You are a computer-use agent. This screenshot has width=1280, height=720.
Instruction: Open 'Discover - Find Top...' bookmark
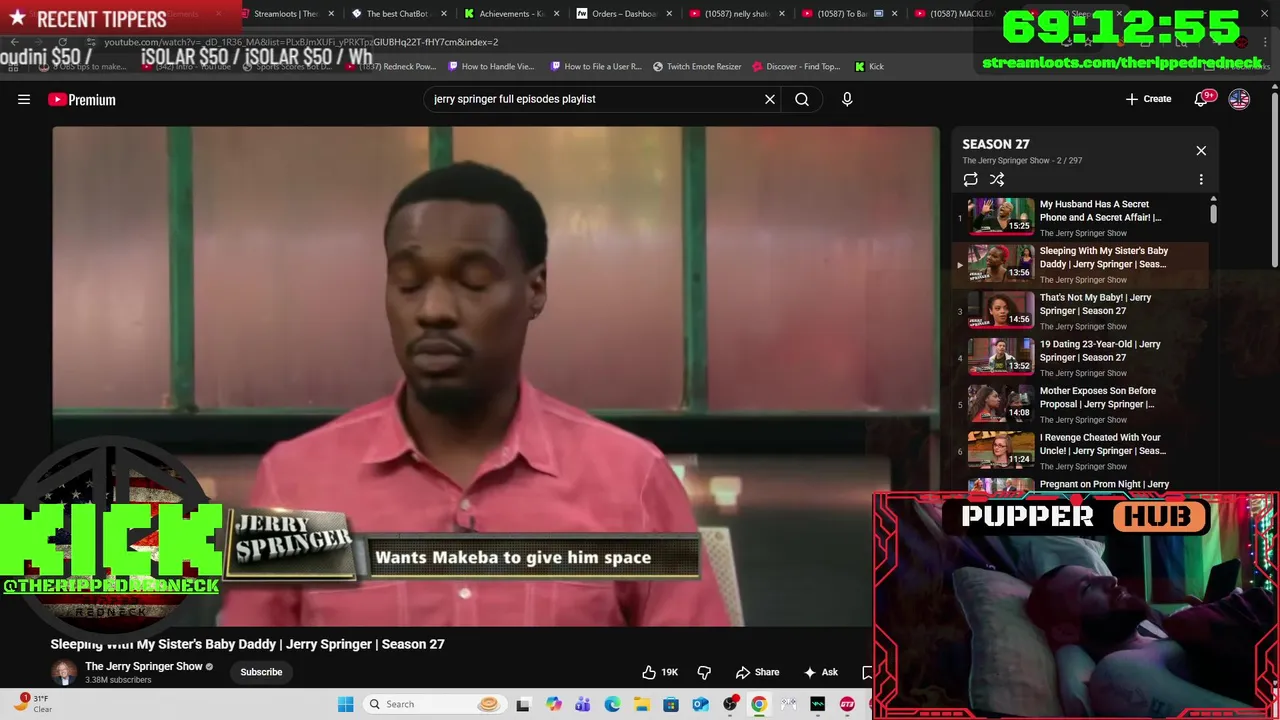click(x=796, y=66)
